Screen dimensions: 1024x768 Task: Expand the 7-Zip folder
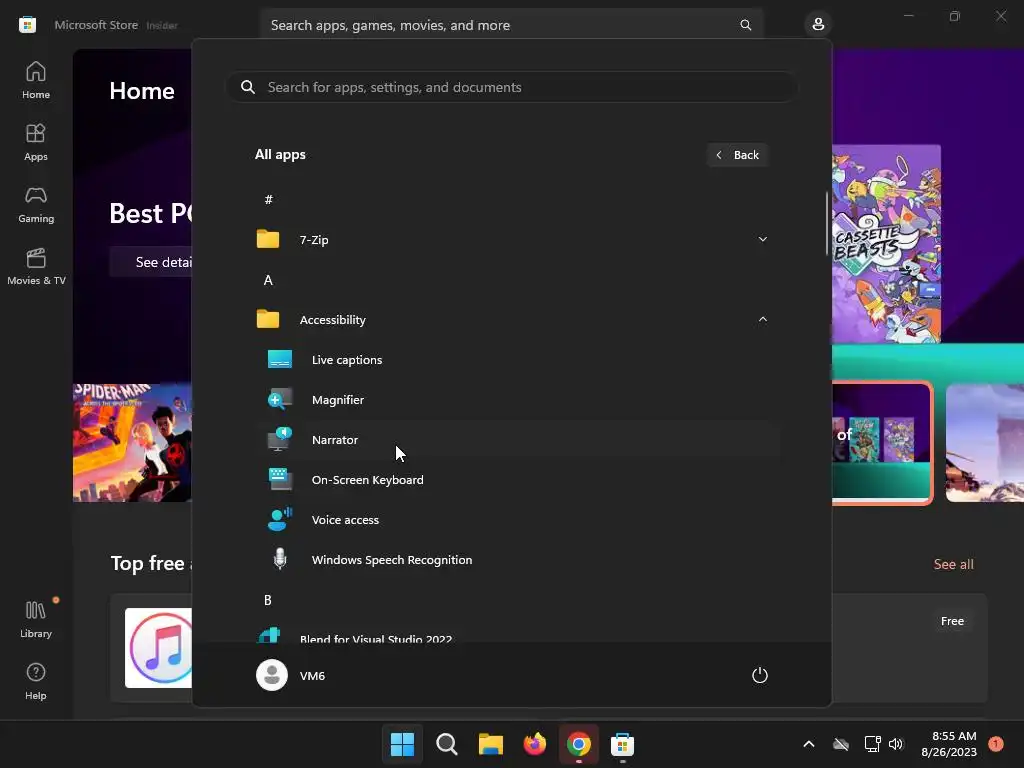point(513,240)
